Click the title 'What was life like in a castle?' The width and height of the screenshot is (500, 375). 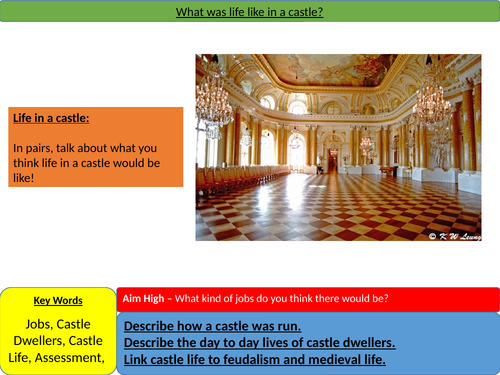249,12
